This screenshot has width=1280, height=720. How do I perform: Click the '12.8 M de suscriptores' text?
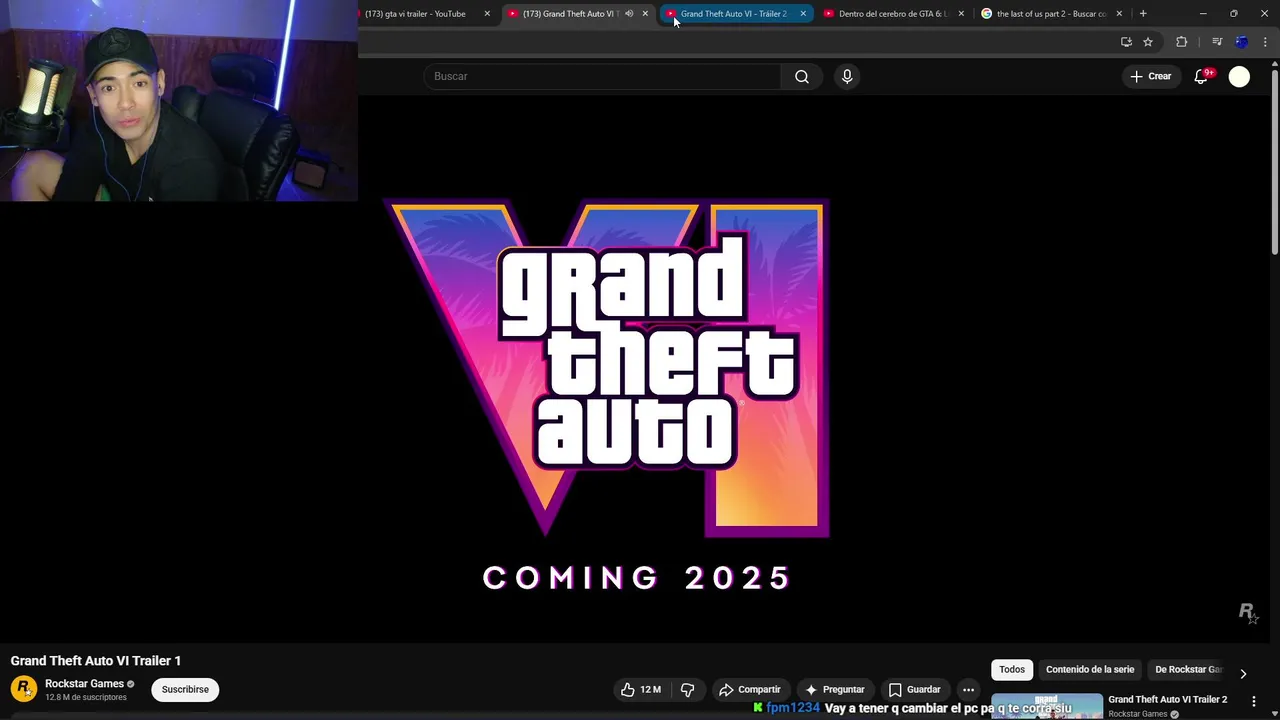[x=86, y=697]
